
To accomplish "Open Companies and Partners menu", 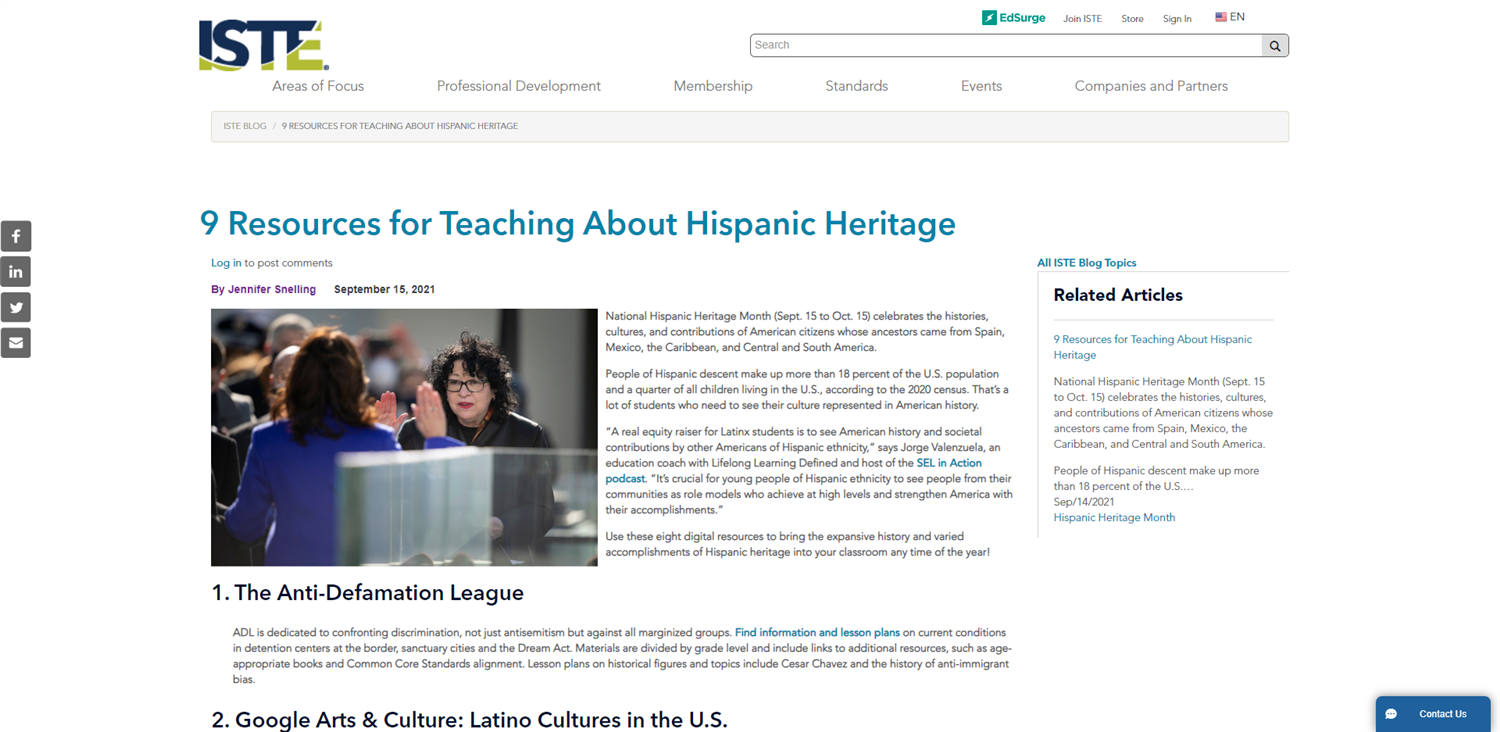I will pyautogui.click(x=1150, y=86).
